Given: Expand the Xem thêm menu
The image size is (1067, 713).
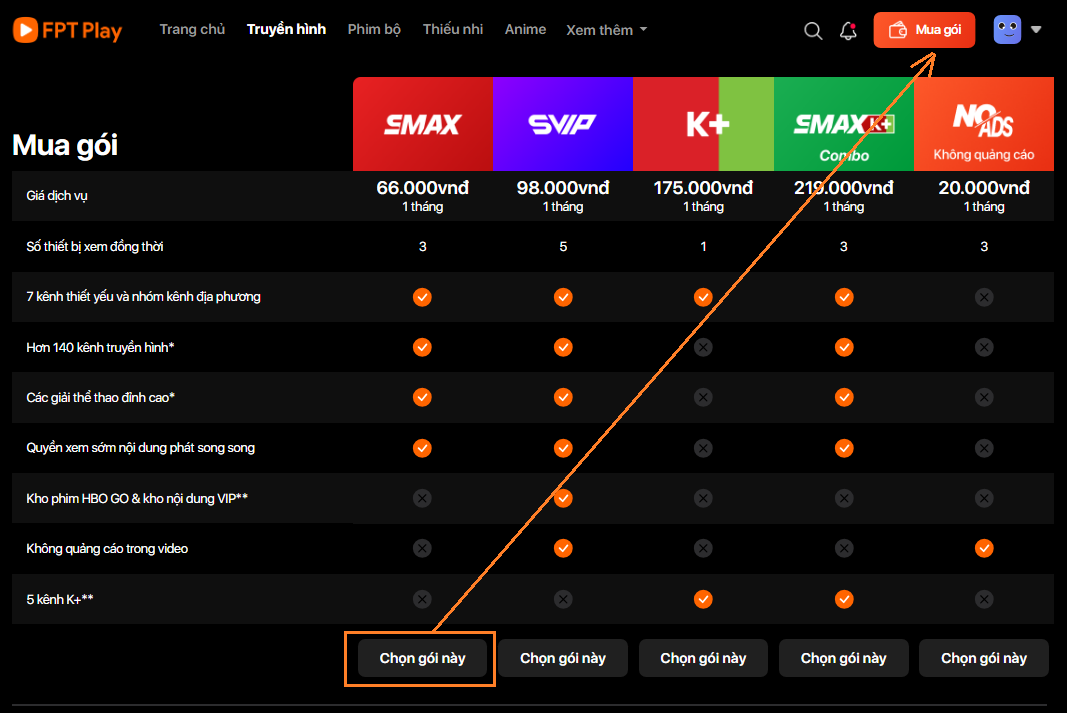Looking at the screenshot, I should (606, 30).
